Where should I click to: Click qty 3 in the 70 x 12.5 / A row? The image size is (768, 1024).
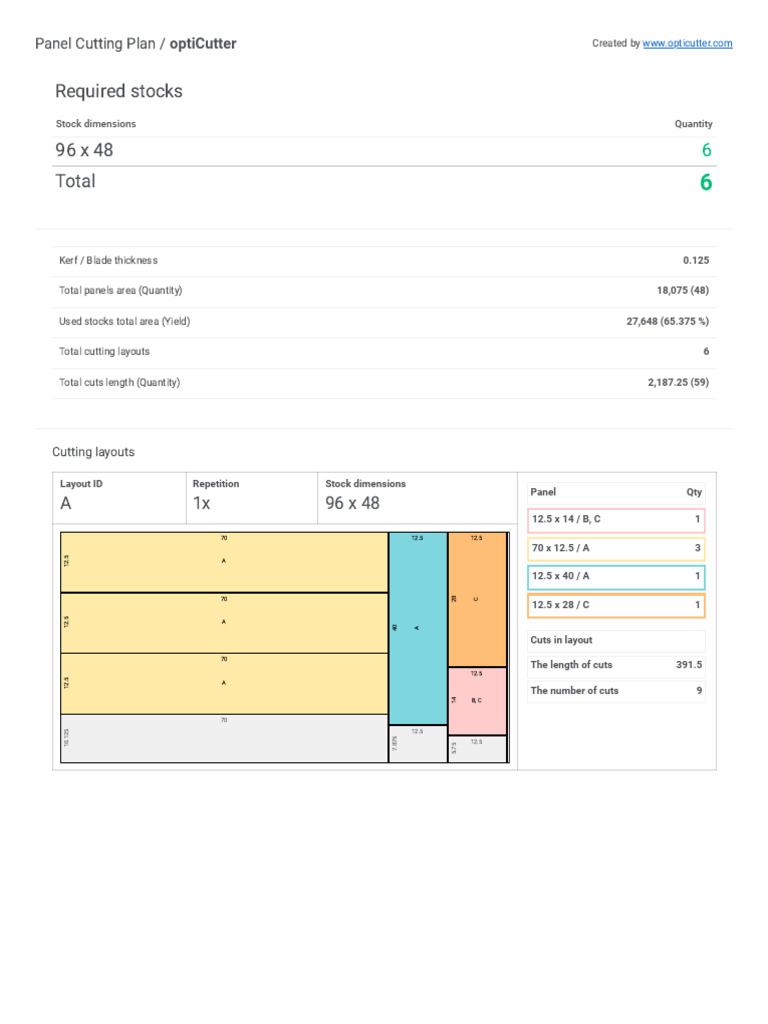coord(697,548)
